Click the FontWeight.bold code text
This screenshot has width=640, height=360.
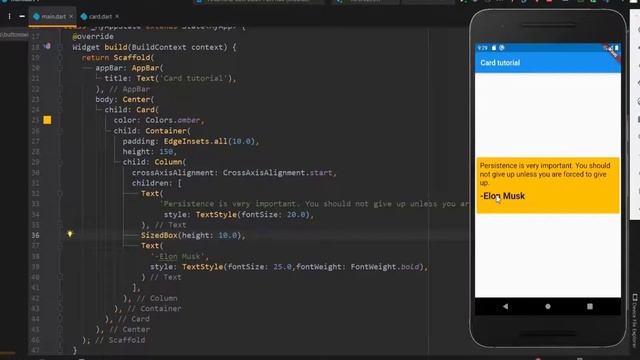(x=384, y=267)
